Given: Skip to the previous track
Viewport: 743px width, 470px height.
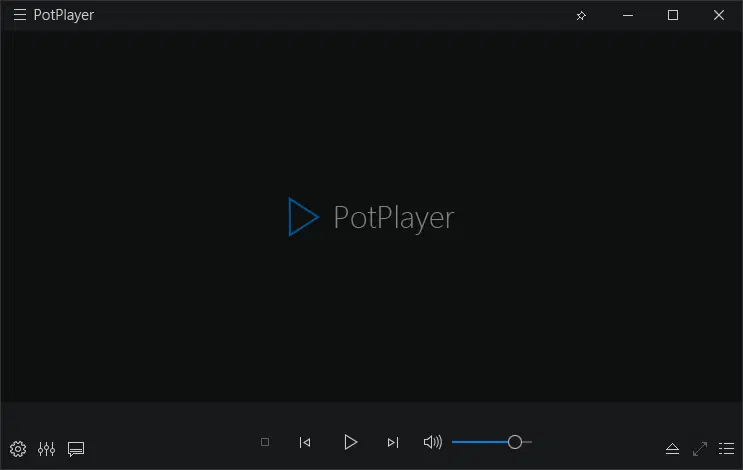Looking at the screenshot, I should (305, 443).
